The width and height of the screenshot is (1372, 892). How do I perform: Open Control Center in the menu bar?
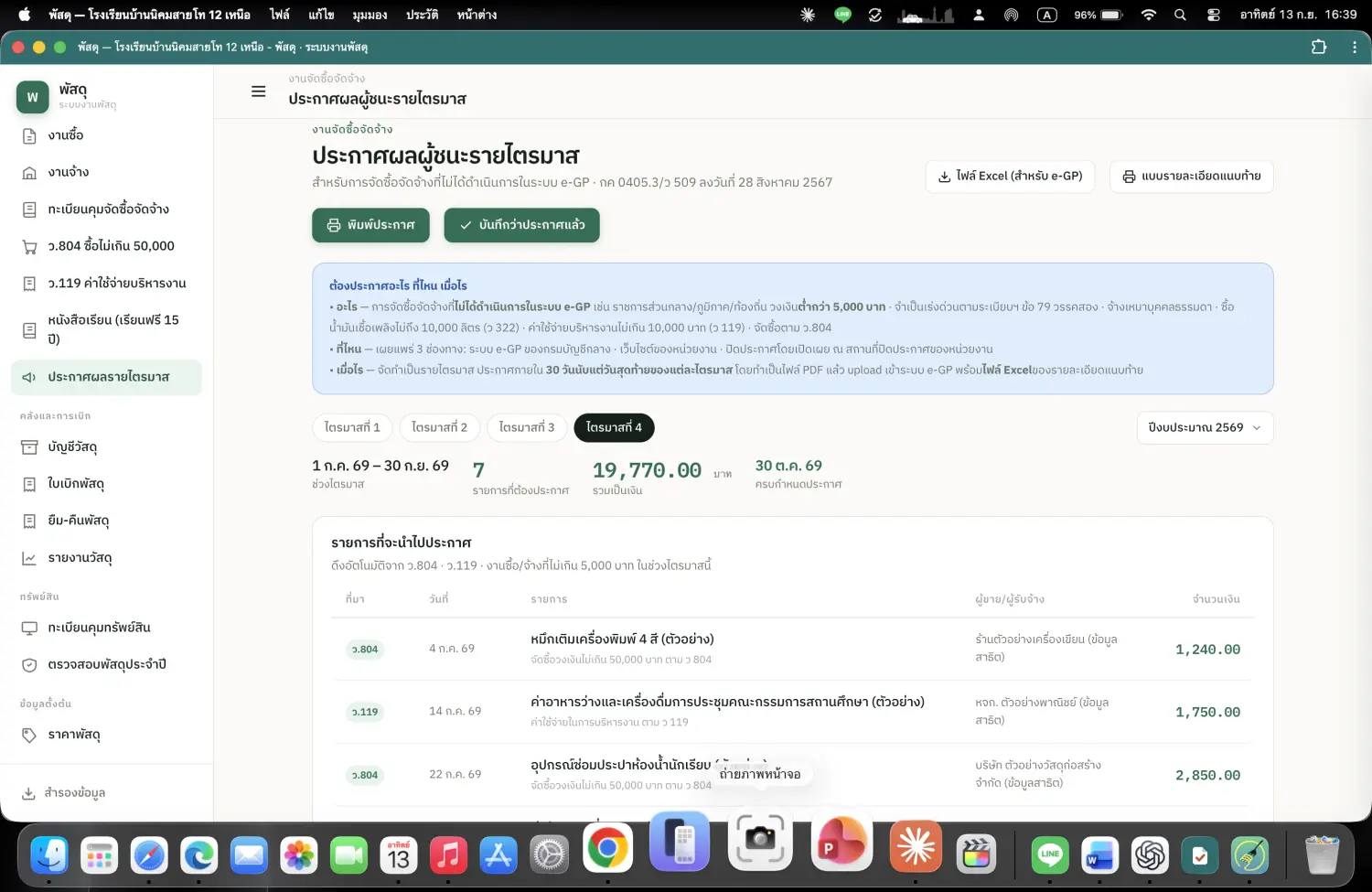(1214, 15)
